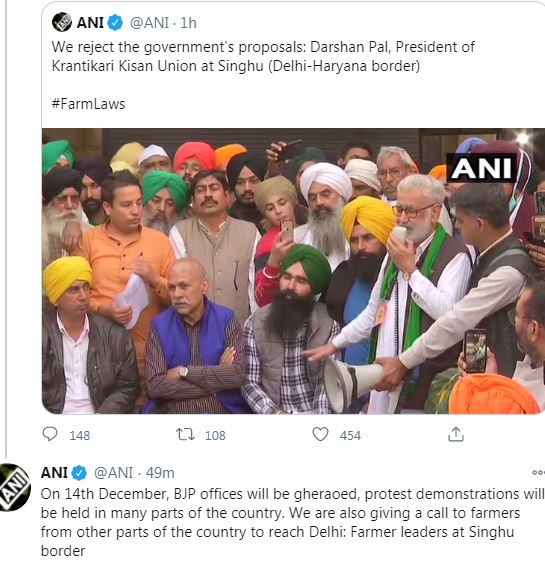Open the more options dots on second tweet
Image resolution: width=545 pixels, height=562 pixels.
pos(538,473)
